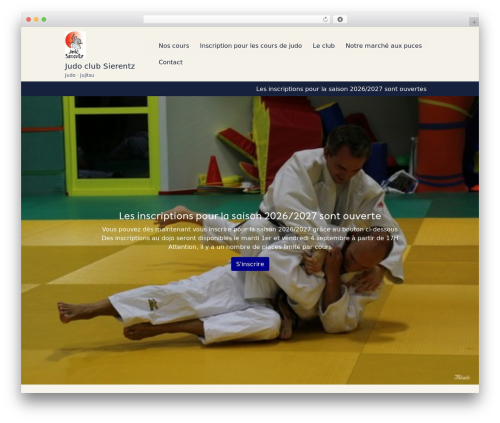The height and width of the screenshot is (423, 500).
Task: Open the Contact page
Action: click(x=170, y=62)
